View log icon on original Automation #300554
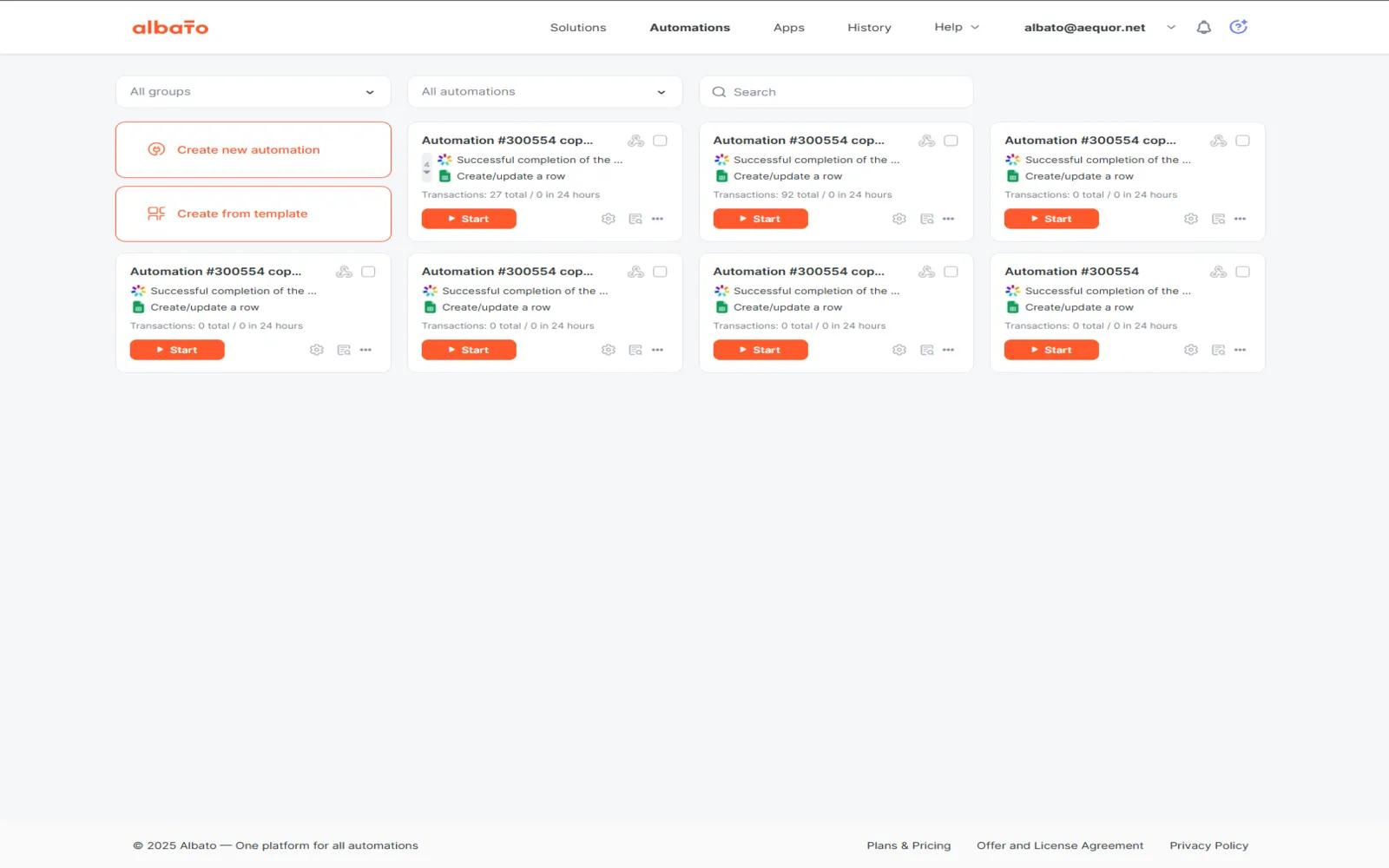This screenshot has width=1389, height=868. point(1218,350)
